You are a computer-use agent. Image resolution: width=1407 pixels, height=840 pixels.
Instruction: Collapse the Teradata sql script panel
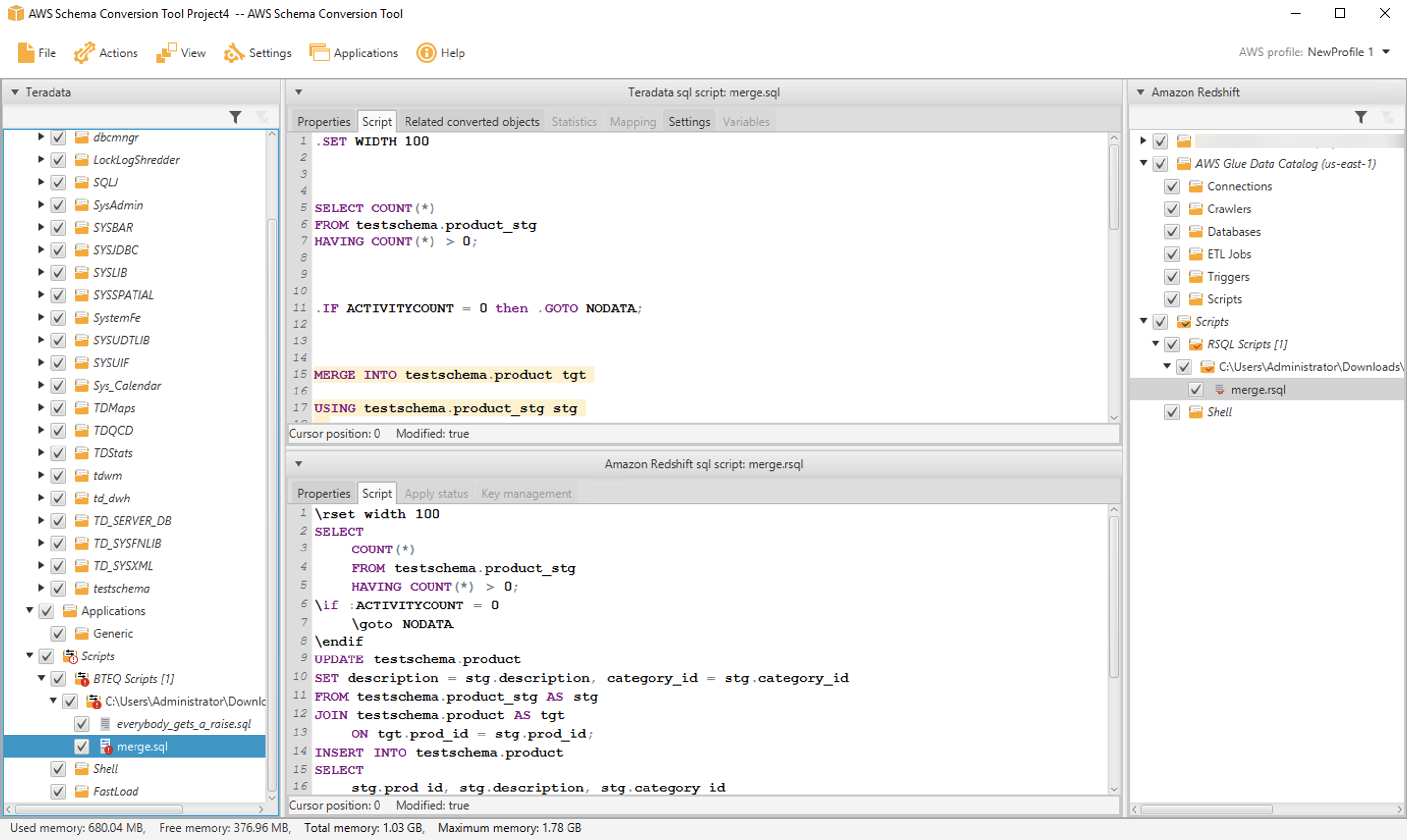tap(298, 92)
